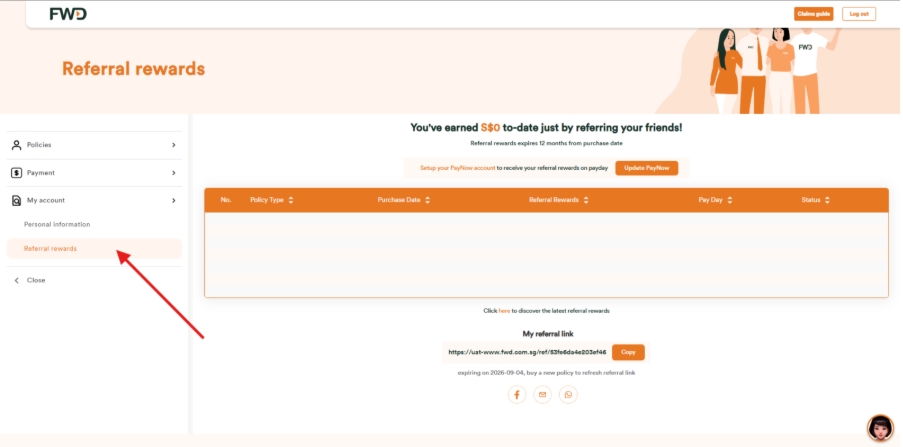Expand the Policies chevron
Image resolution: width=903 pixels, height=447 pixels.
(173, 145)
